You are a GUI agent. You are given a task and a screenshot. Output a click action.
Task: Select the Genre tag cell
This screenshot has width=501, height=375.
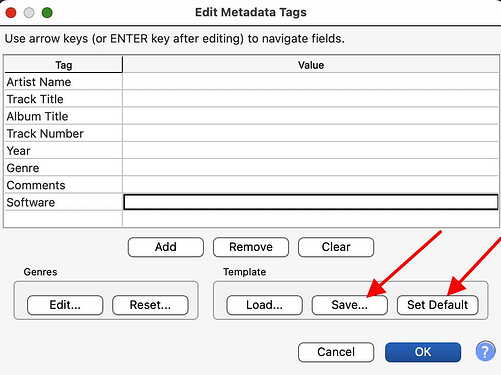pos(63,168)
